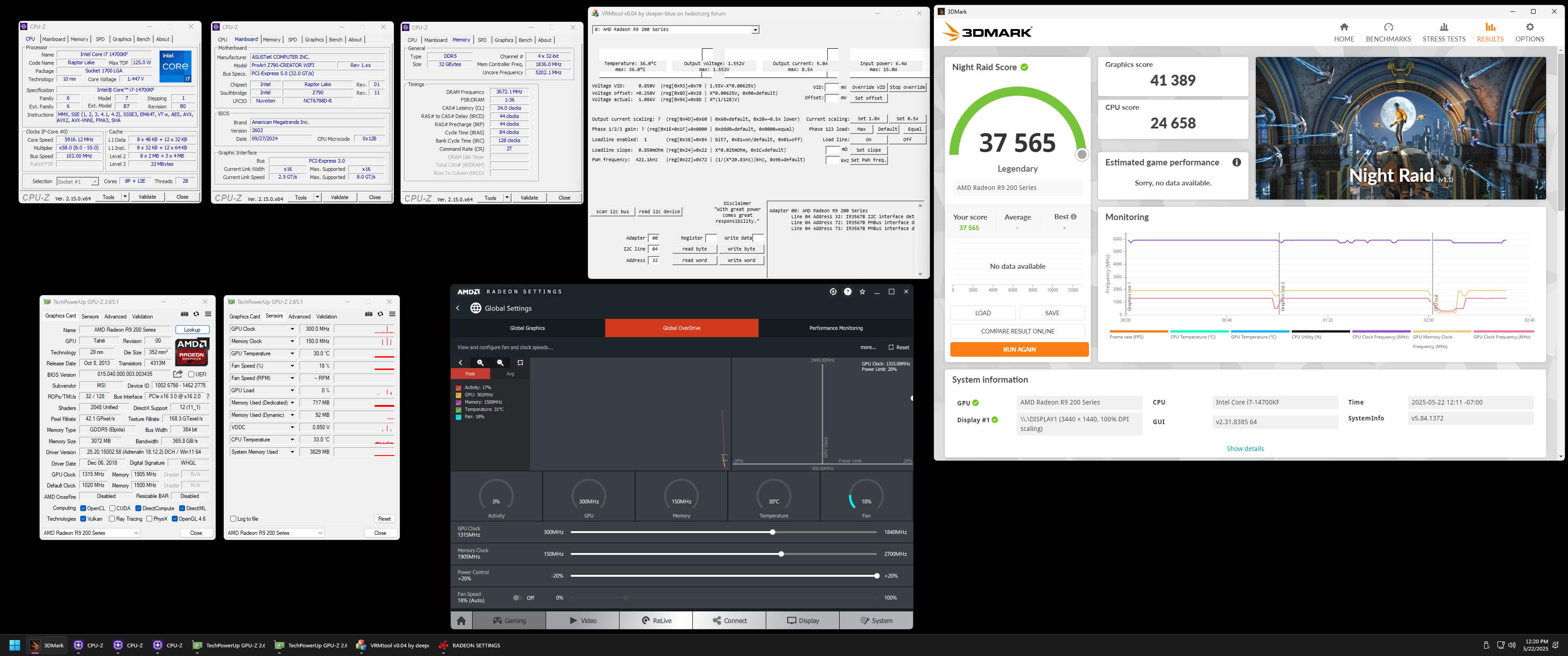Click the Memory Clock slider handle
This screenshot has width=1568, height=656.
(781, 554)
